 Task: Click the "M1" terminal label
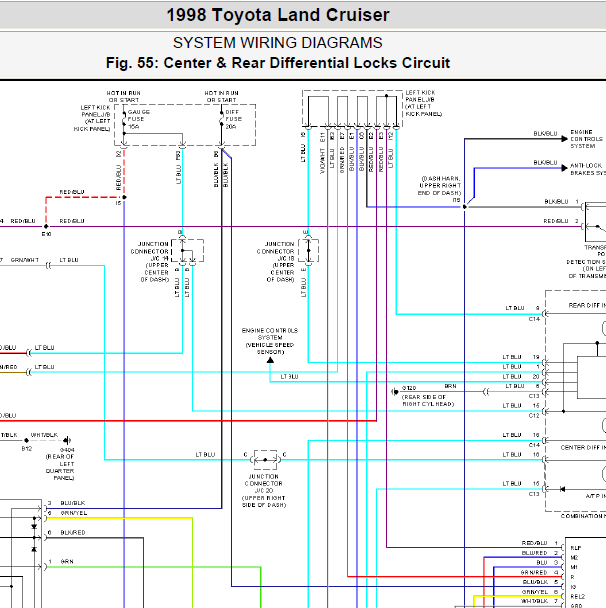[574, 567]
